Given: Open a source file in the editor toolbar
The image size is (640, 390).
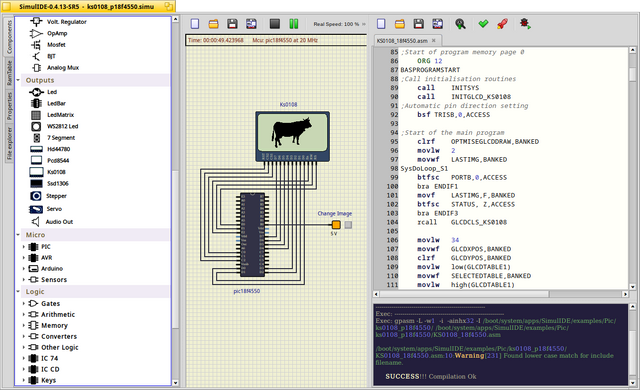Looking at the screenshot, I should click(400, 24).
